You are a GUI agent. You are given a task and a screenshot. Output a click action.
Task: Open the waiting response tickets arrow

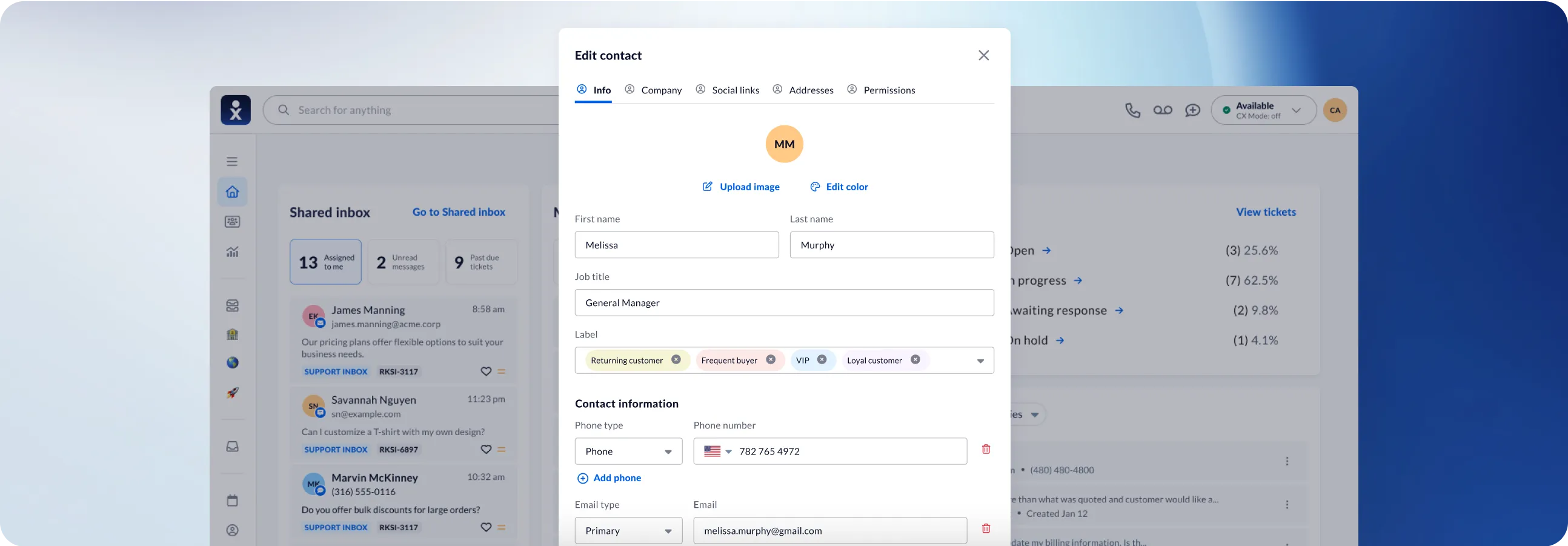(1119, 310)
